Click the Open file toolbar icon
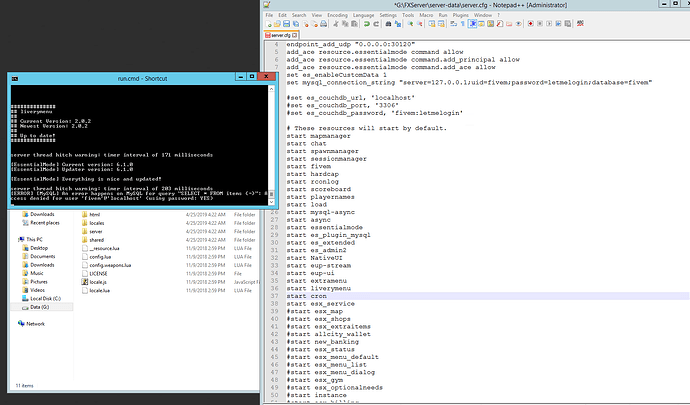 [x=277, y=24]
